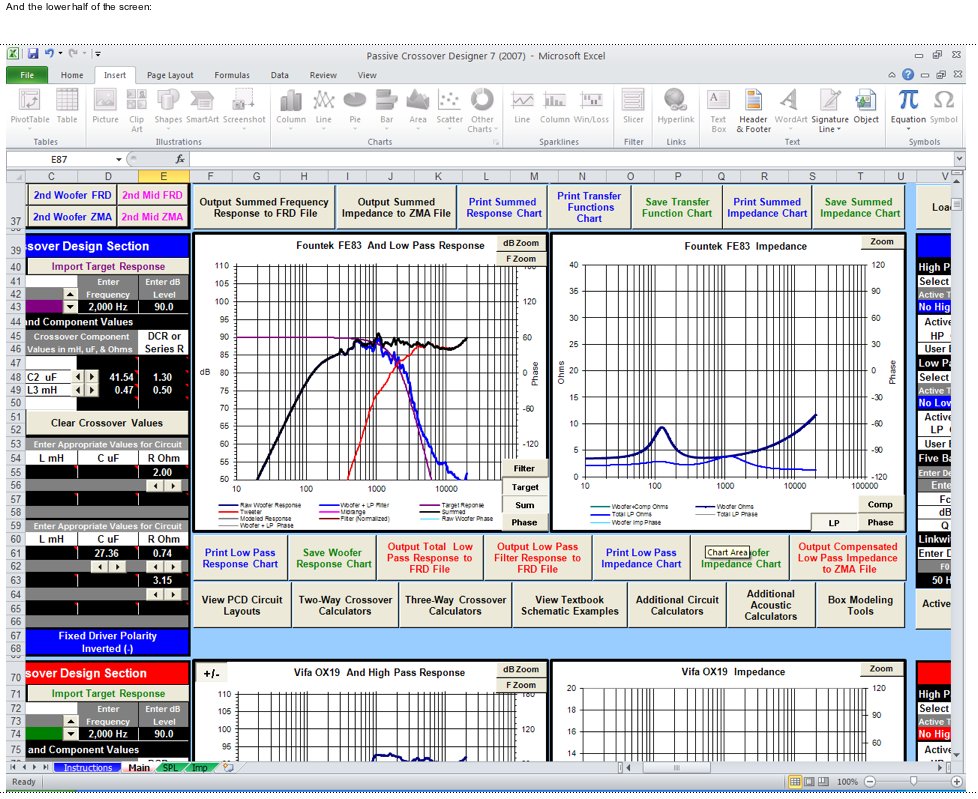Insert a Picture from the ribbon
This screenshot has width=978, height=799.
(x=105, y=107)
